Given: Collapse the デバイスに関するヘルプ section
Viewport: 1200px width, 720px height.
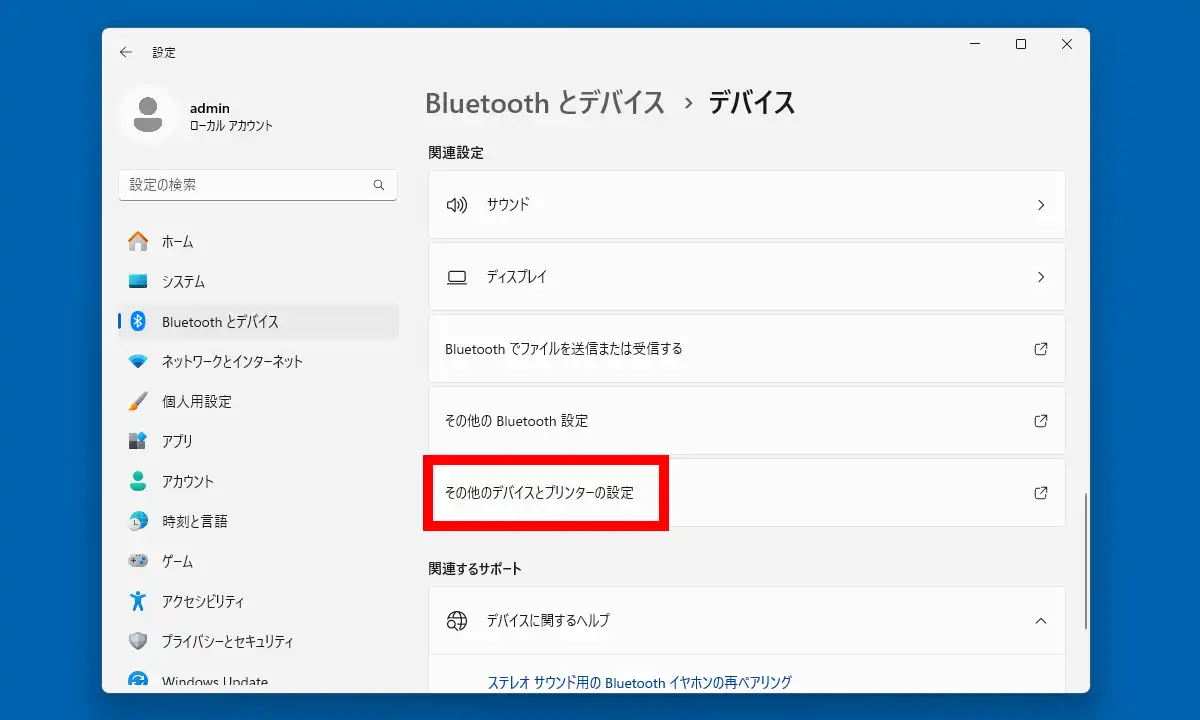Looking at the screenshot, I should click(1040, 621).
